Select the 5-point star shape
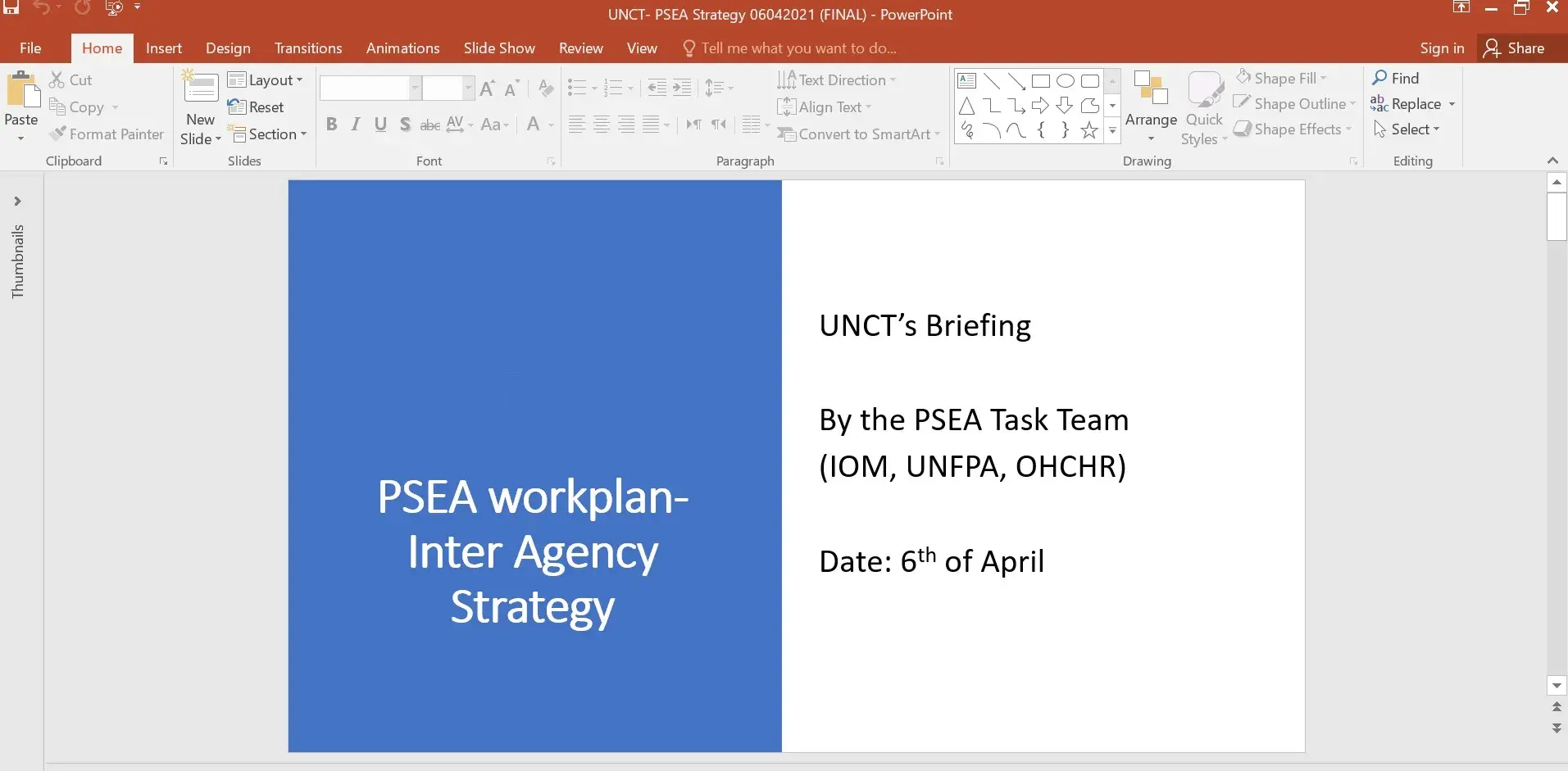The height and width of the screenshot is (771, 1568). (1089, 130)
